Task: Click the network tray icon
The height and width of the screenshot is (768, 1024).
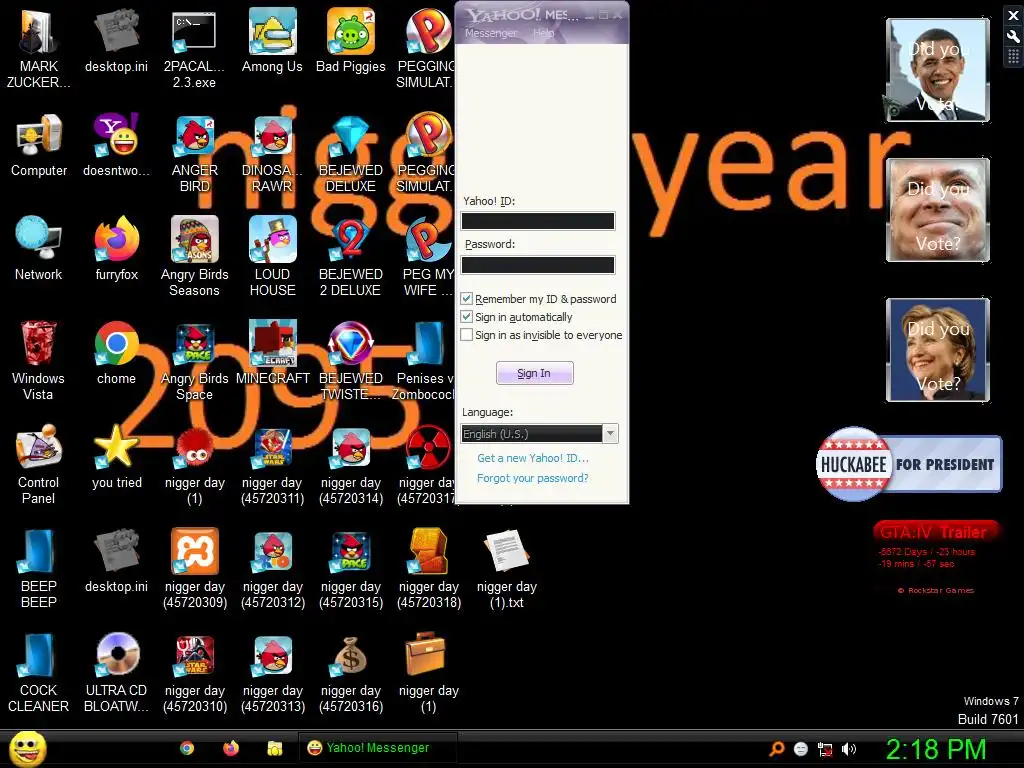Action: (825, 749)
